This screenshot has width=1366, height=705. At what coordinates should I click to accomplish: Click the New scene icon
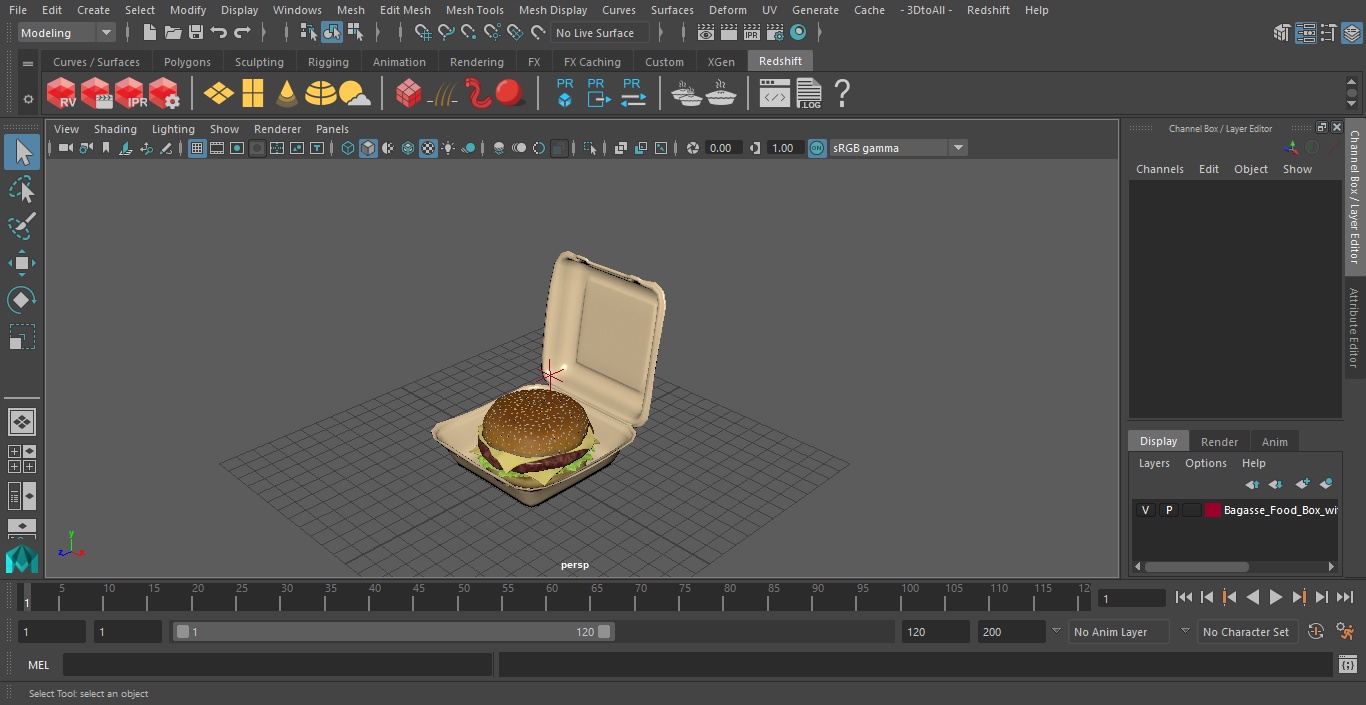click(x=150, y=33)
